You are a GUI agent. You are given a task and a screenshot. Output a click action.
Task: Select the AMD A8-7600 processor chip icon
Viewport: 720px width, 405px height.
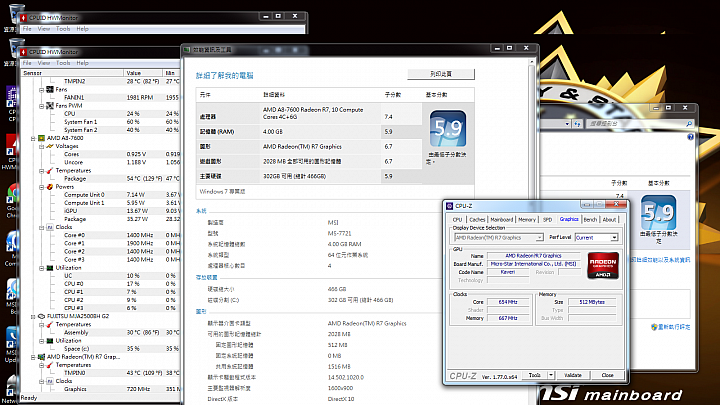click(x=41, y=138)
